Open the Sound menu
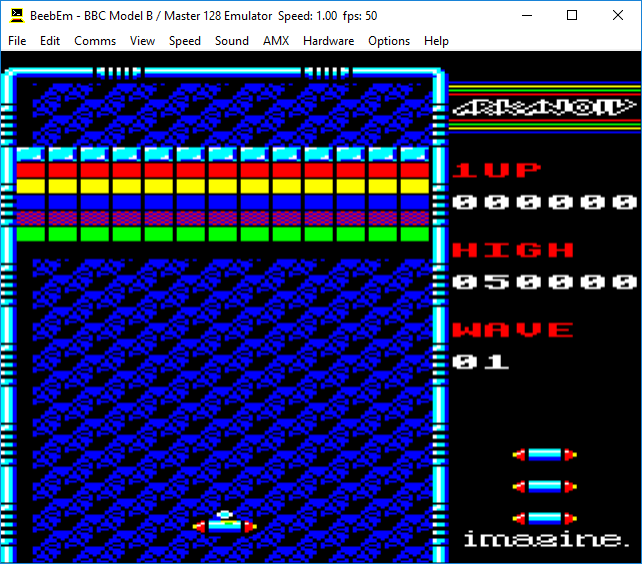This screenshot has height=564, width=642. (x=232, y=41)
